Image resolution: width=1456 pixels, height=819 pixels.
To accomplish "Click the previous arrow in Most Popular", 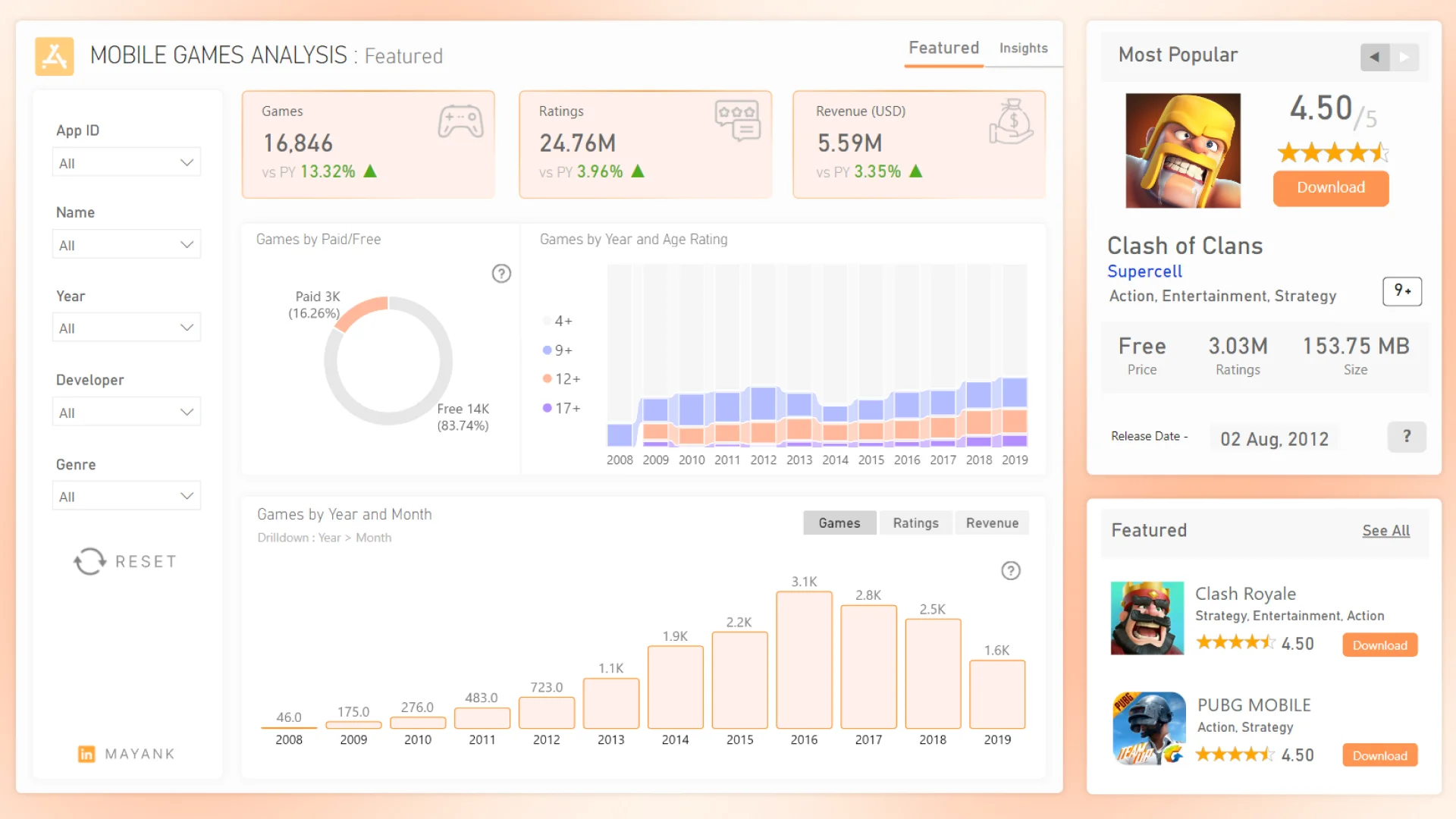I will (1375, 57).
